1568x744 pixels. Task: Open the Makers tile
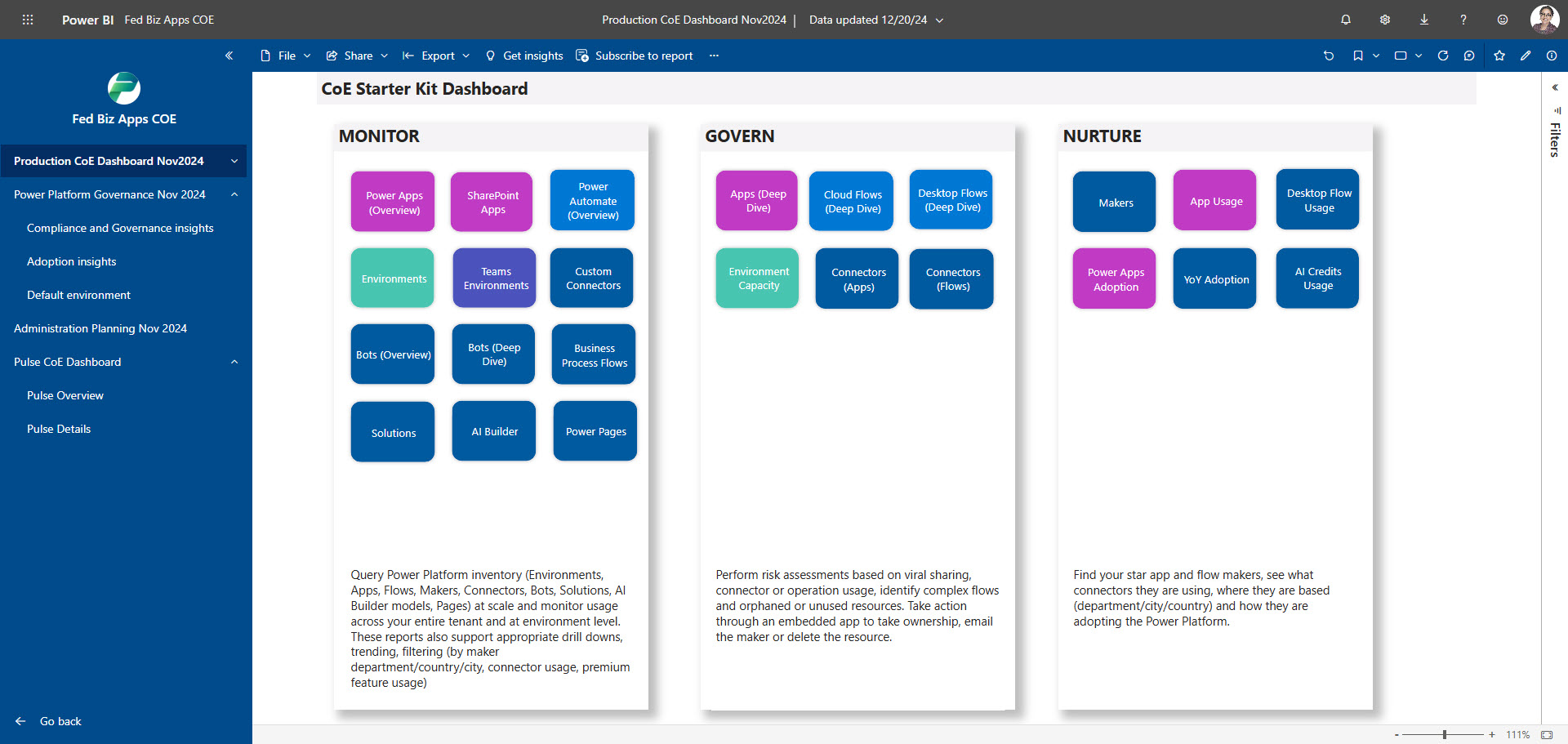(x=1115, y=202)
